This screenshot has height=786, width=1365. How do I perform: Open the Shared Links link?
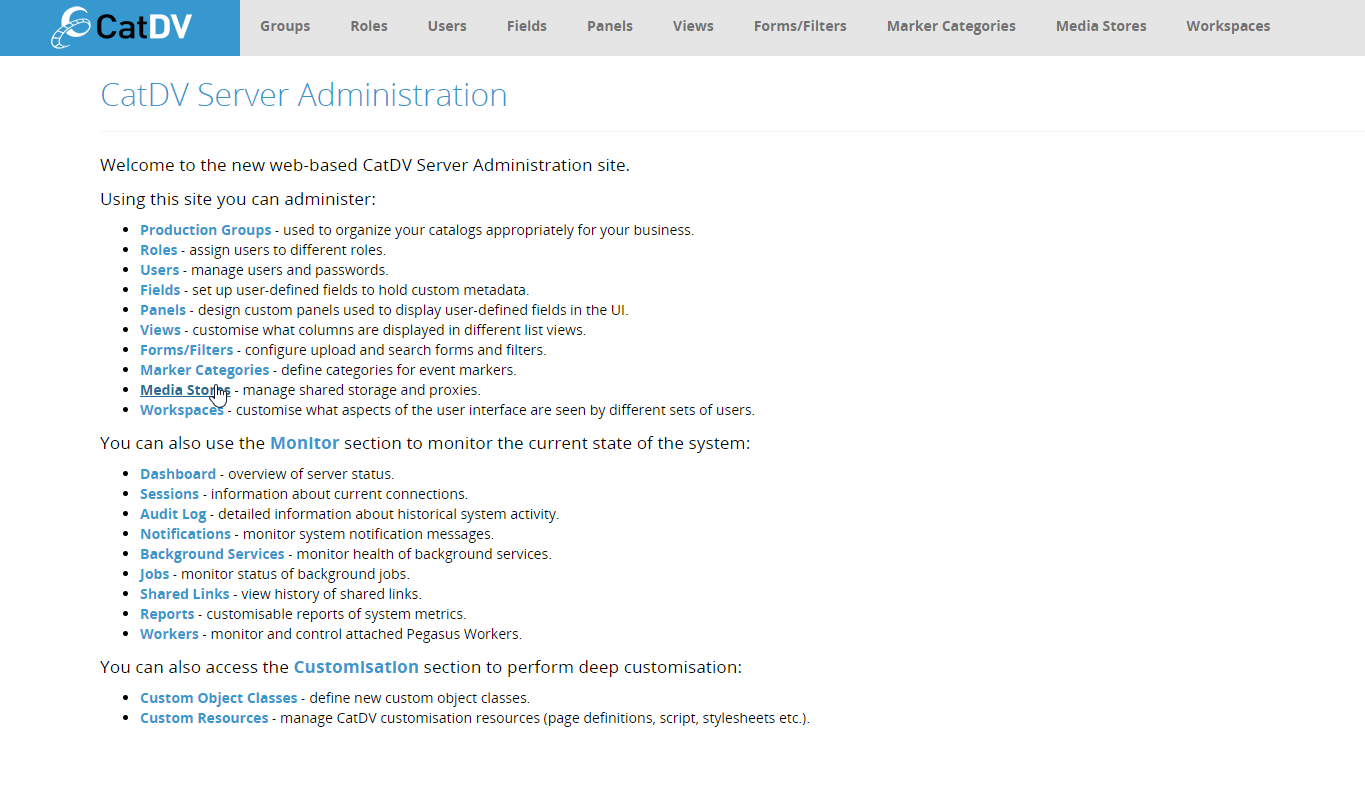pos(184,594)
